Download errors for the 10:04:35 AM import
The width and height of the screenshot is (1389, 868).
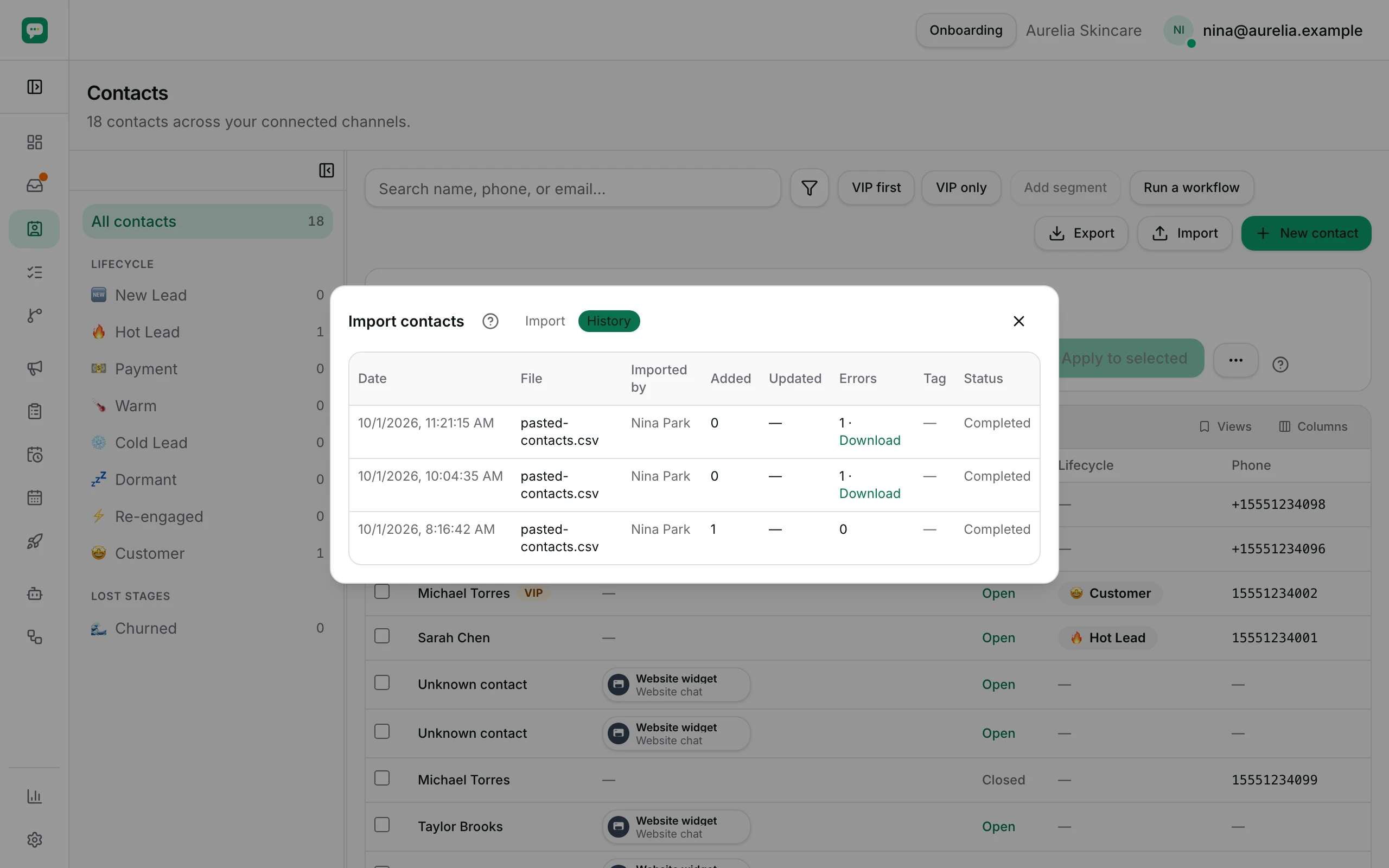tap(870, 494)
